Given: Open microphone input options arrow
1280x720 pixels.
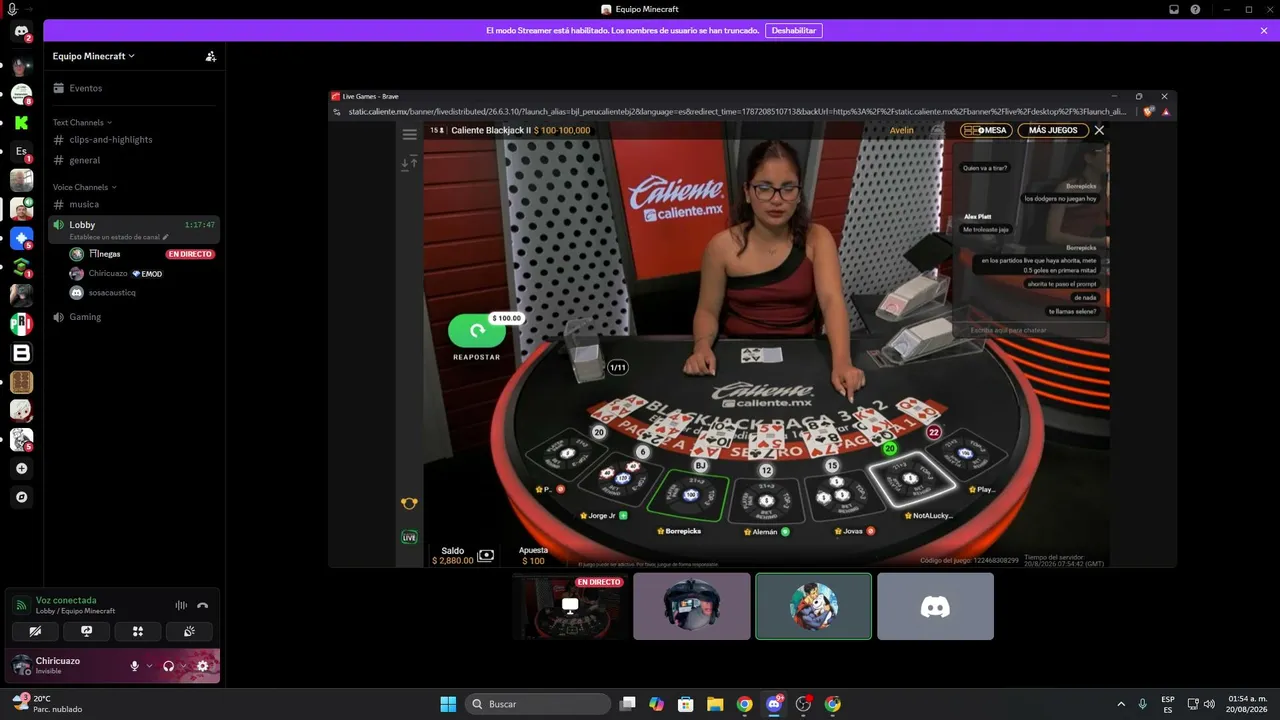Looking at the screenshot, I should click(x=149, y=666).
